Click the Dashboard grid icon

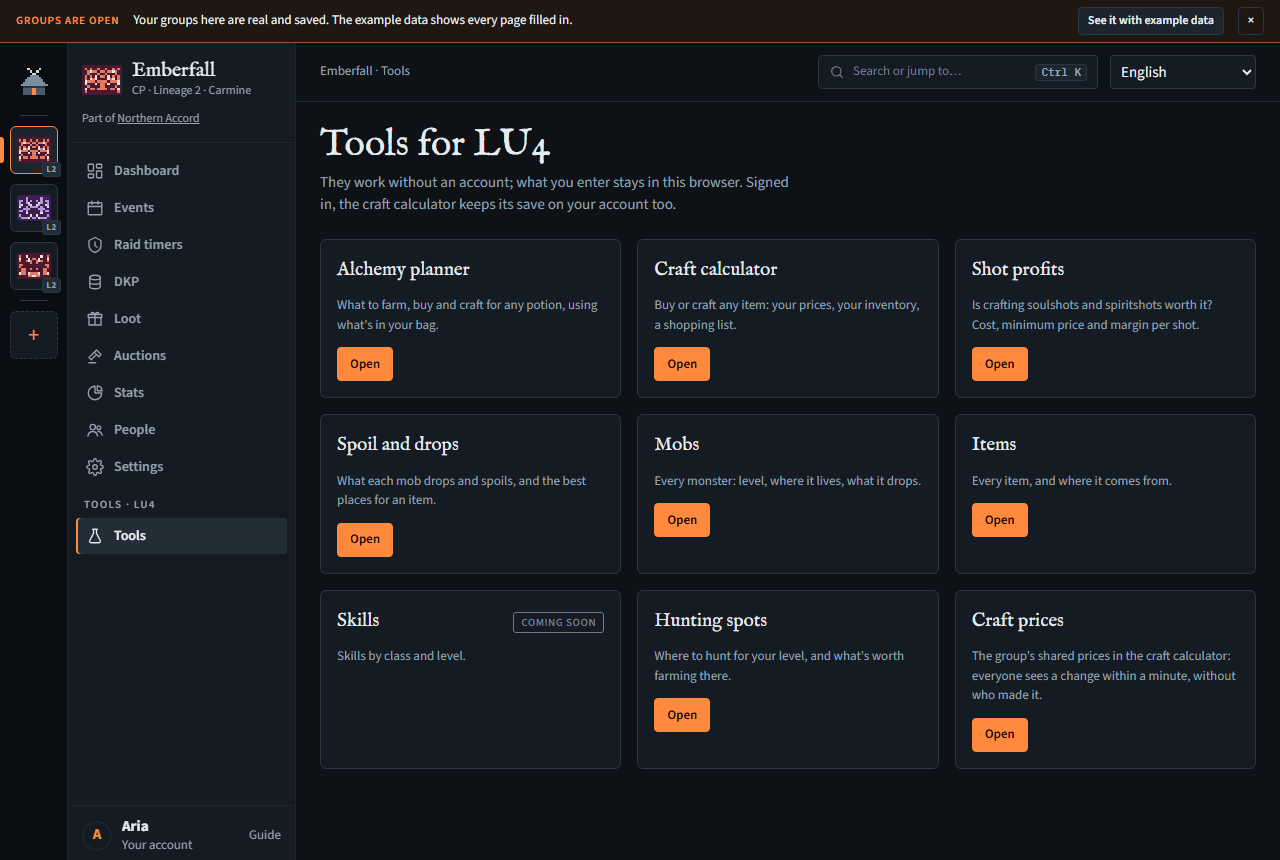tap(95, 171)
